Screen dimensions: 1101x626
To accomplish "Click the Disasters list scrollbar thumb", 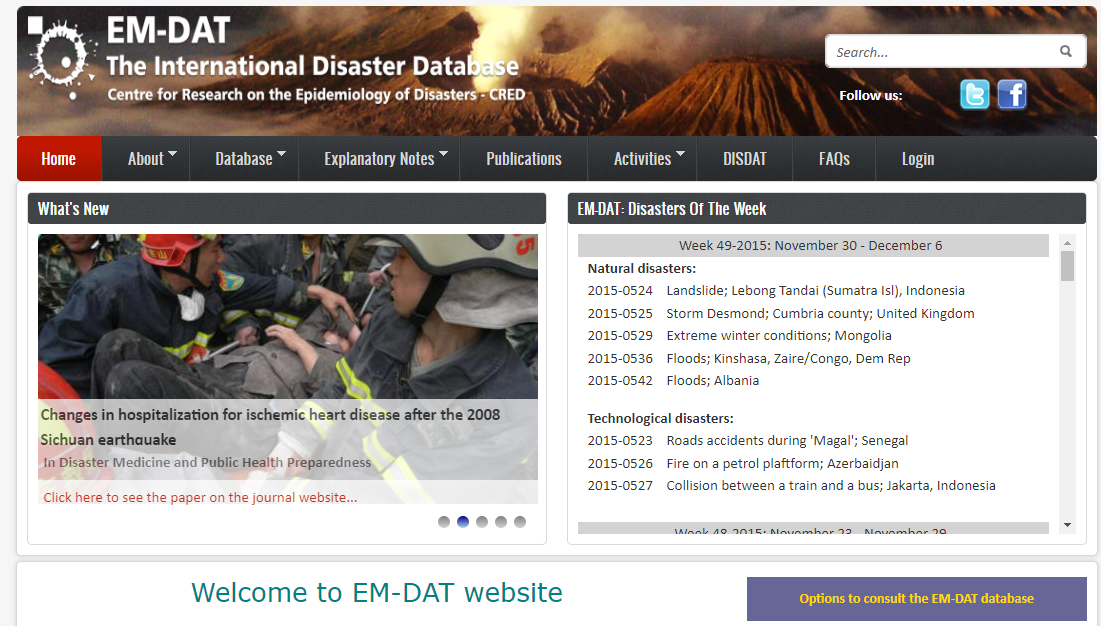I will click(x=1067, y=266).
